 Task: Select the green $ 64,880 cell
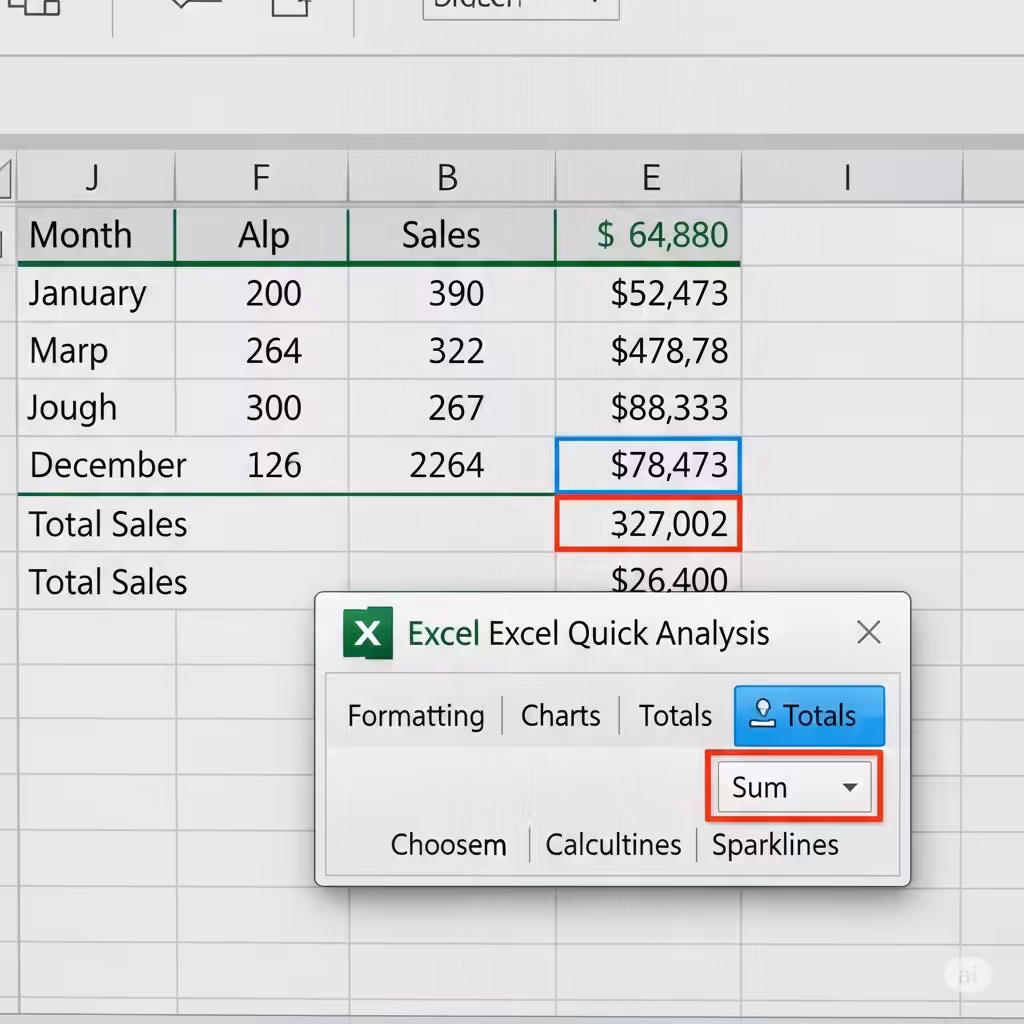pyautogui.click(x=648, y=235)
